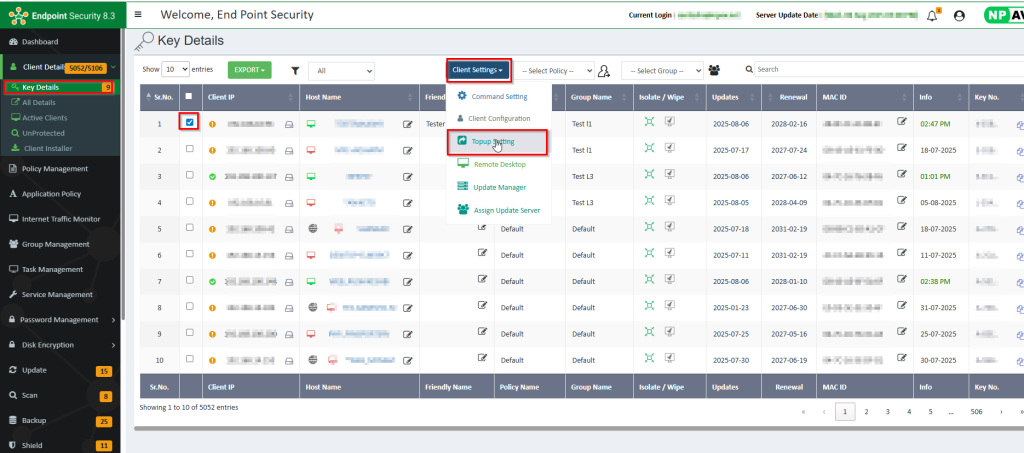Click the isolate icon in row 1
Image resolution: width=1024 pixels, height=453 pixels.
(x=649, y=122)
